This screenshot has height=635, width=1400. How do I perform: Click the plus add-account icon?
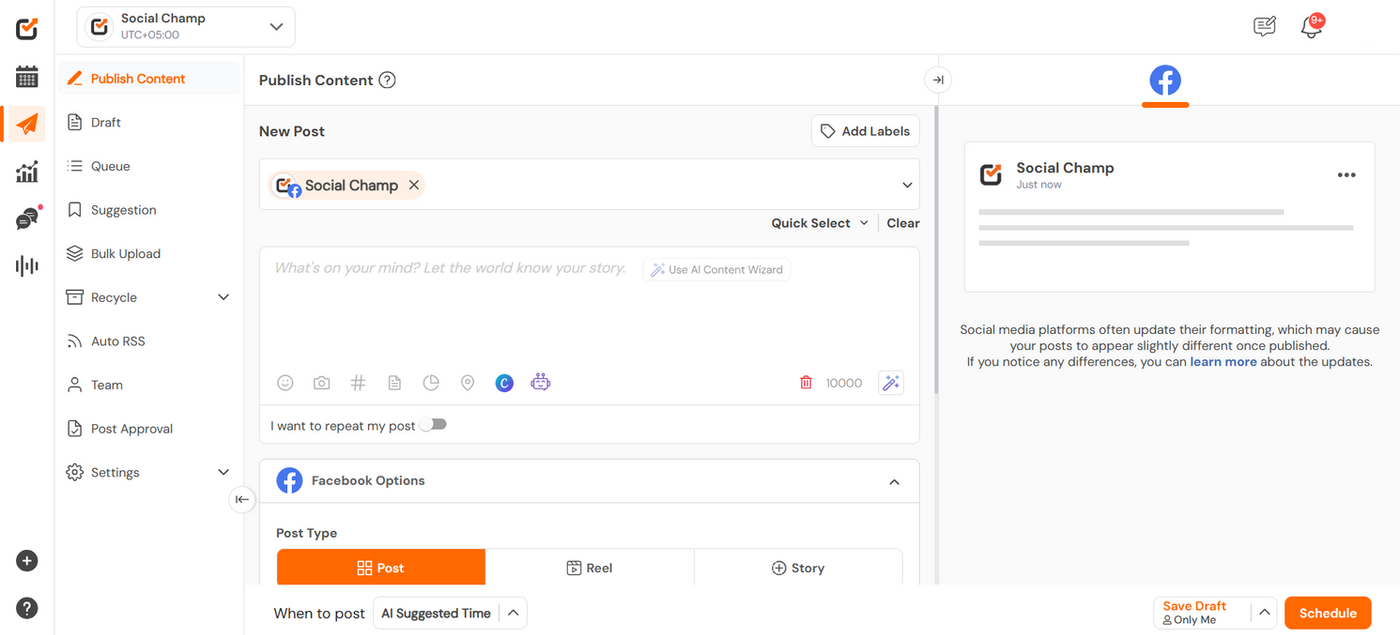[27, 561]
